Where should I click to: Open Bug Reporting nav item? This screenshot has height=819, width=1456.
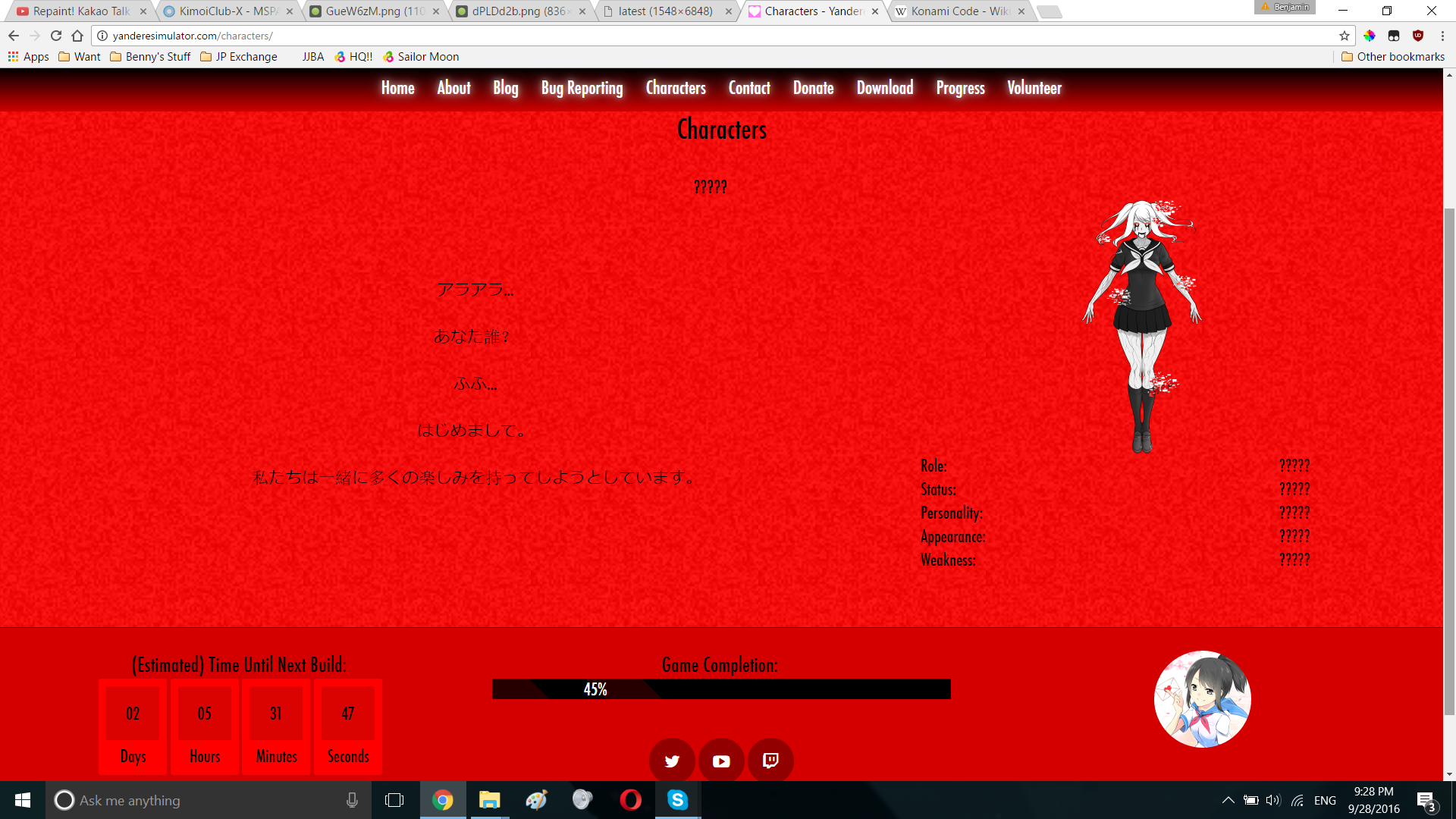(x=582, y=88)
